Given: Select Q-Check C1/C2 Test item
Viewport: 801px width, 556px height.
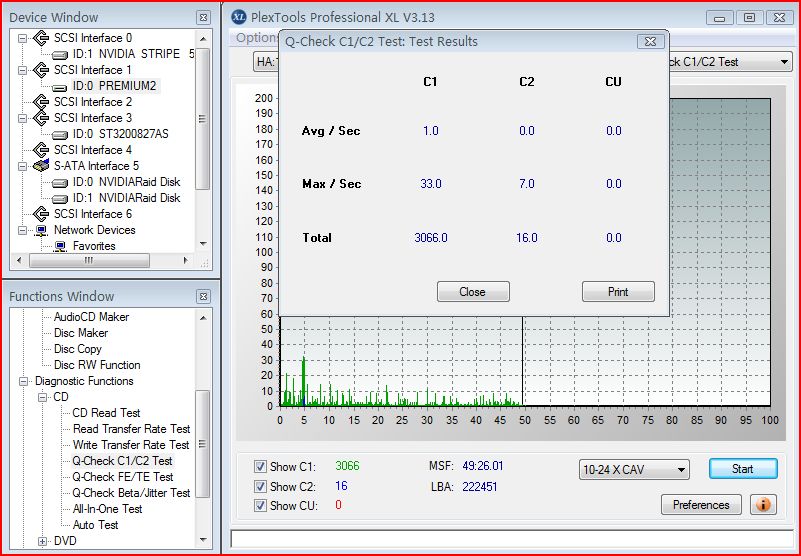Looking at the screenshot, I should (x=122, y=461).
